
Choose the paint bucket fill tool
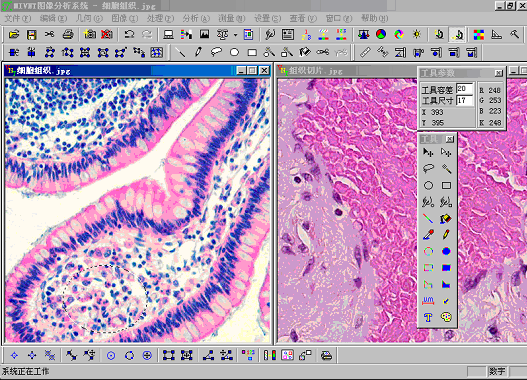pos(446,218)
